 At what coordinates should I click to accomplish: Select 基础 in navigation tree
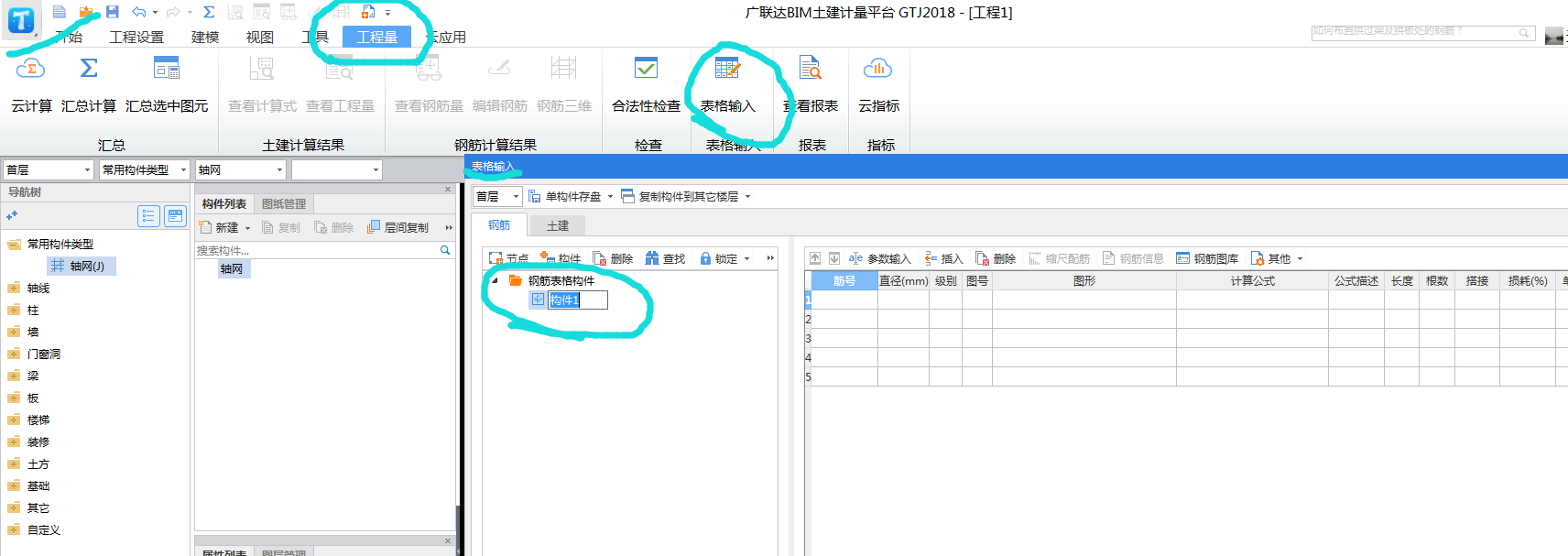point(38,486)
